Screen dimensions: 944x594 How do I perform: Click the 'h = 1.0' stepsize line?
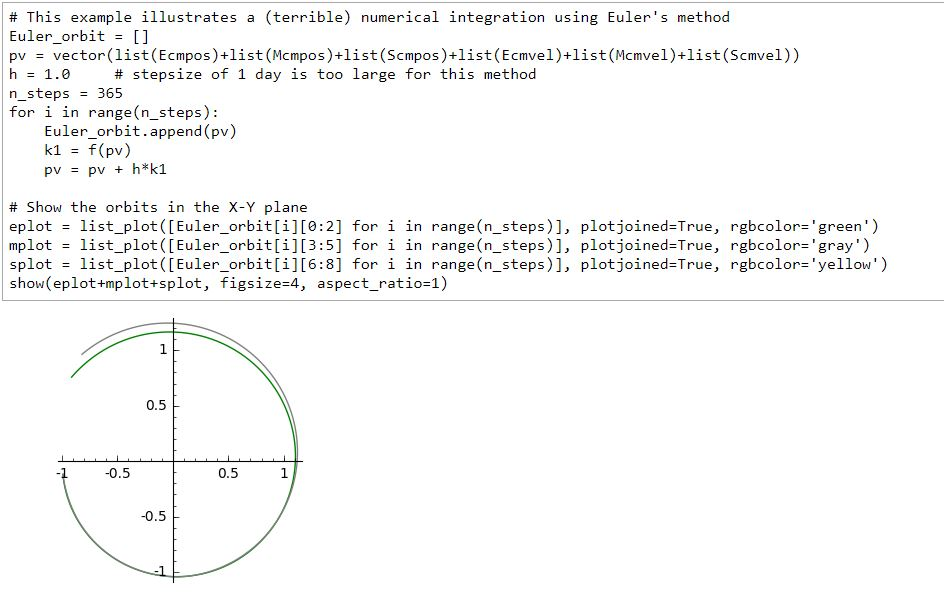[272, 74]
